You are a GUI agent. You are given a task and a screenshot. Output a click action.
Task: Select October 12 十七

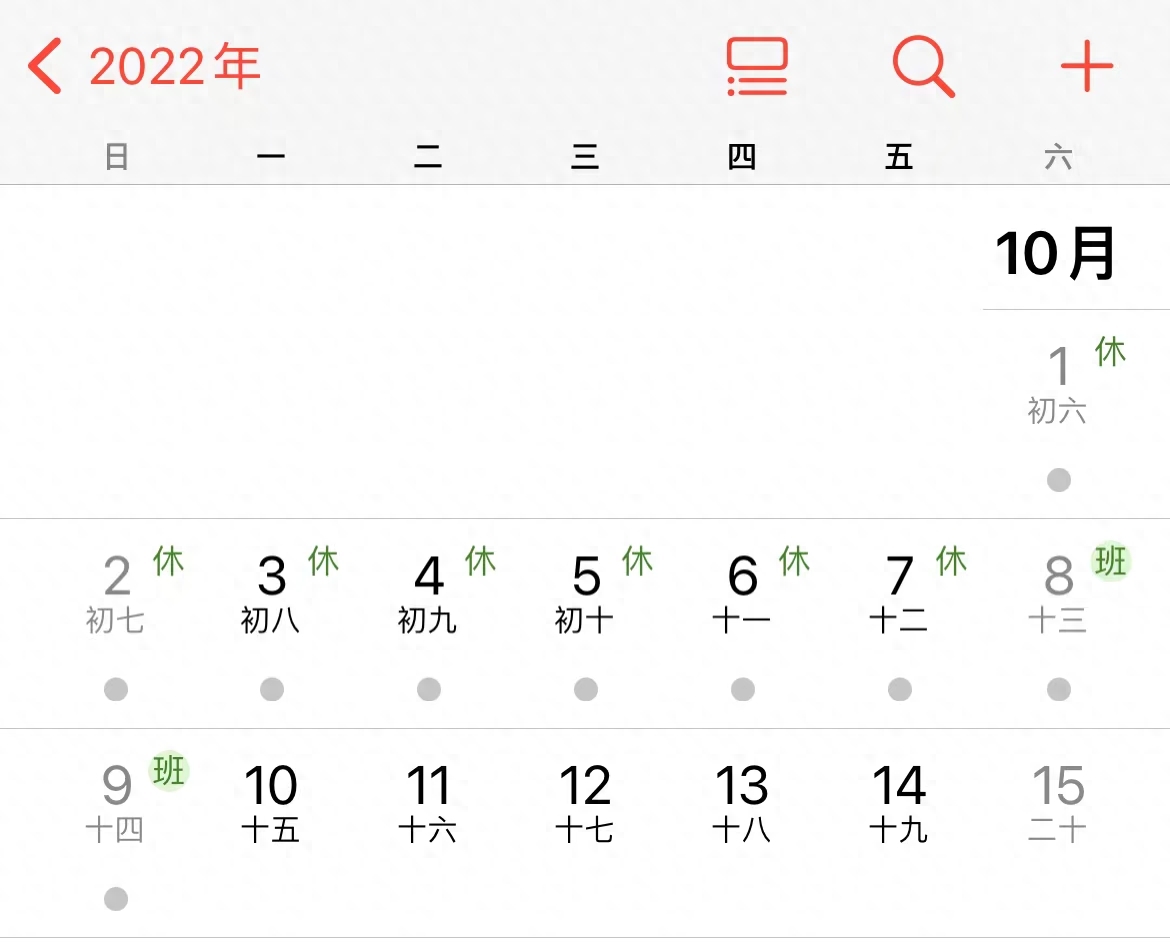click(x=585, y=803)
